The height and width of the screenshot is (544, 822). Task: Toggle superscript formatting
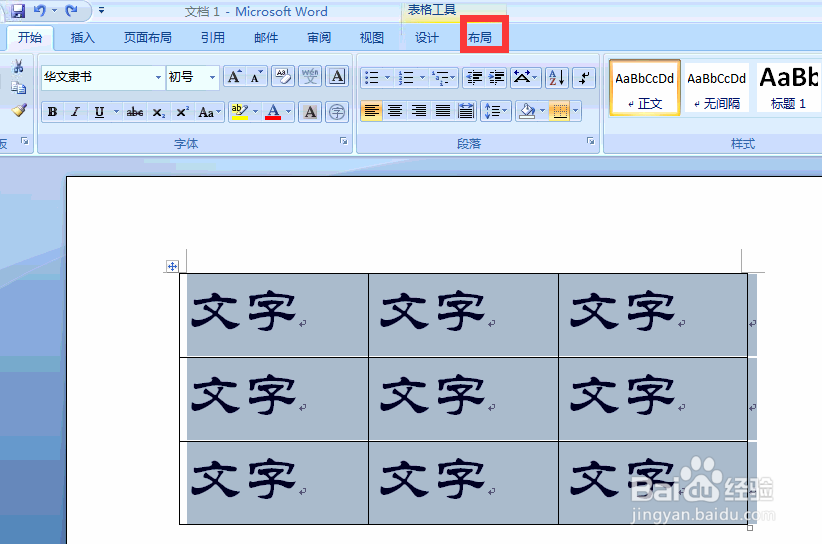pyautogui.click(x=182, y=112)
